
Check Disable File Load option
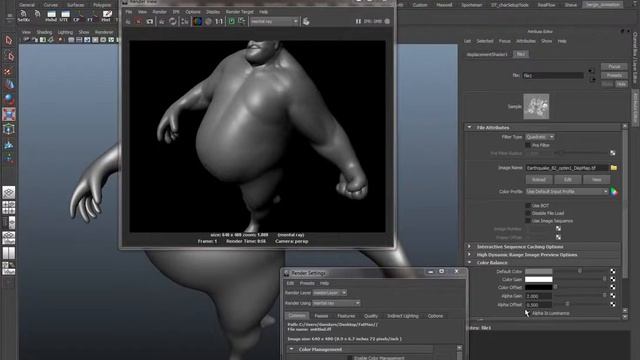click(528, 213)
